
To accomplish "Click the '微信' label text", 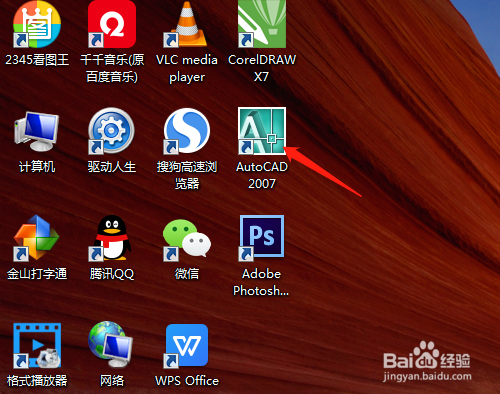I will click(x=187, y=274).
